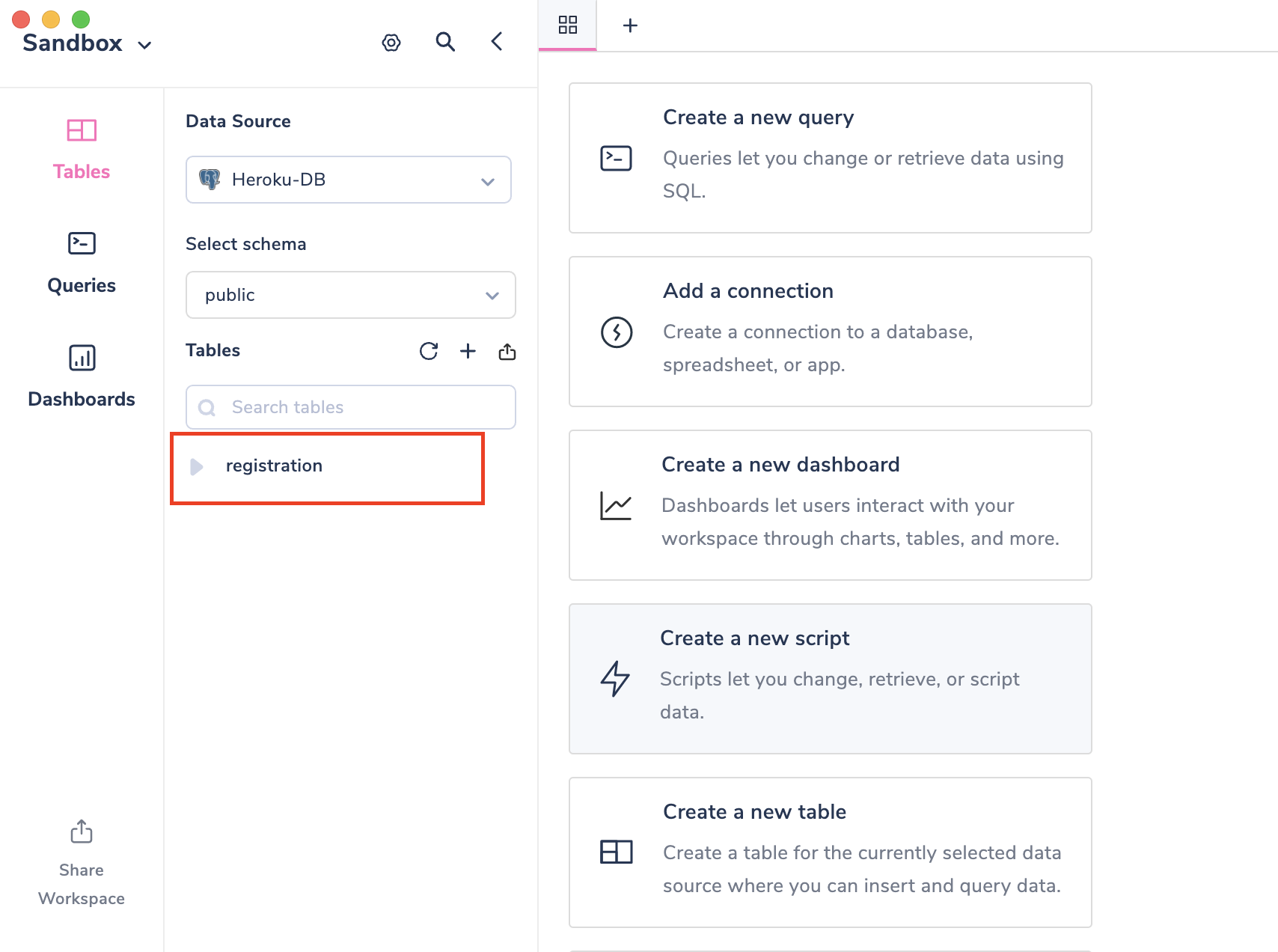Open the Queries section

82,263
